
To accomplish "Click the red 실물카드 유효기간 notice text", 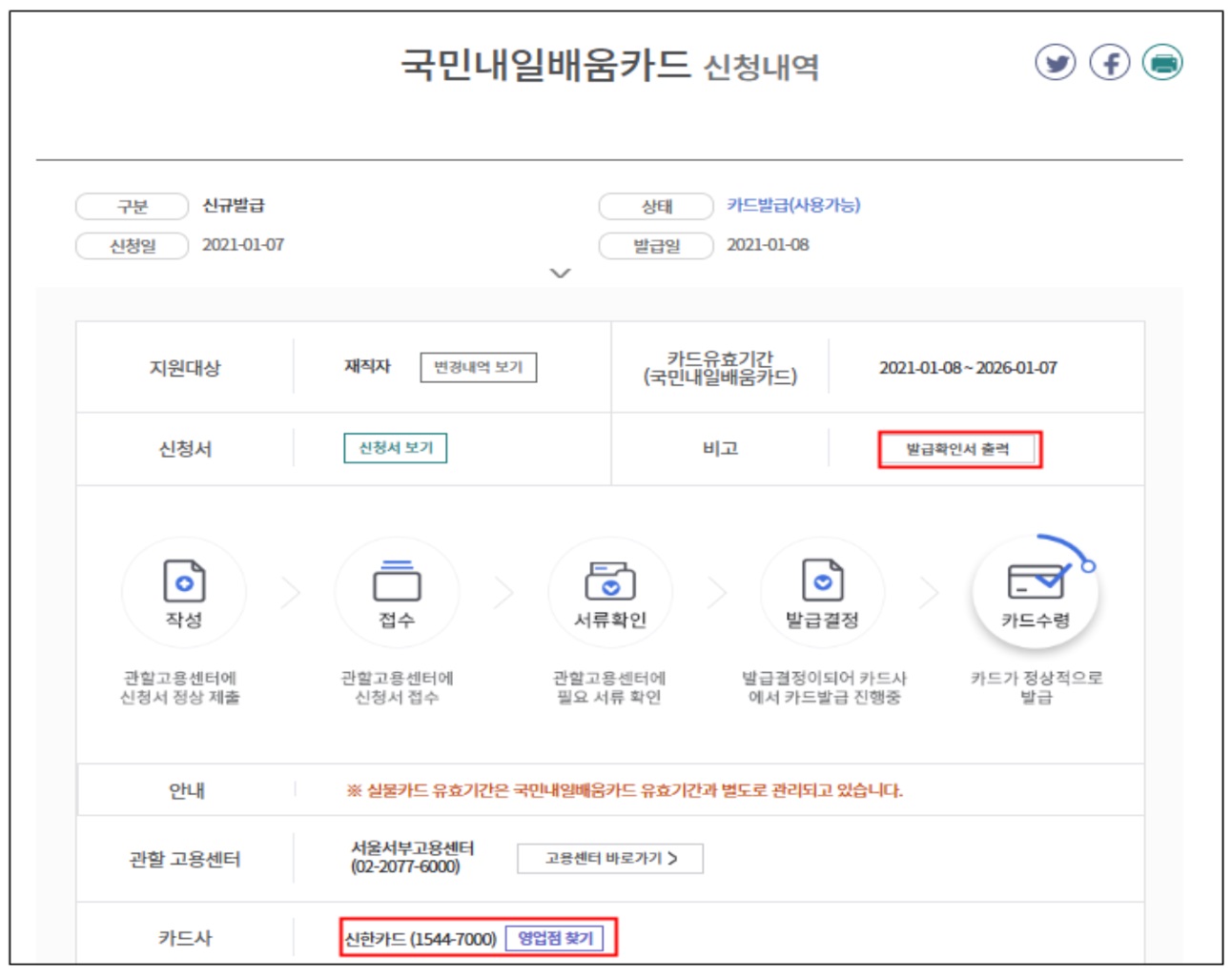I will pyautogui.click(x=625, y=790).
